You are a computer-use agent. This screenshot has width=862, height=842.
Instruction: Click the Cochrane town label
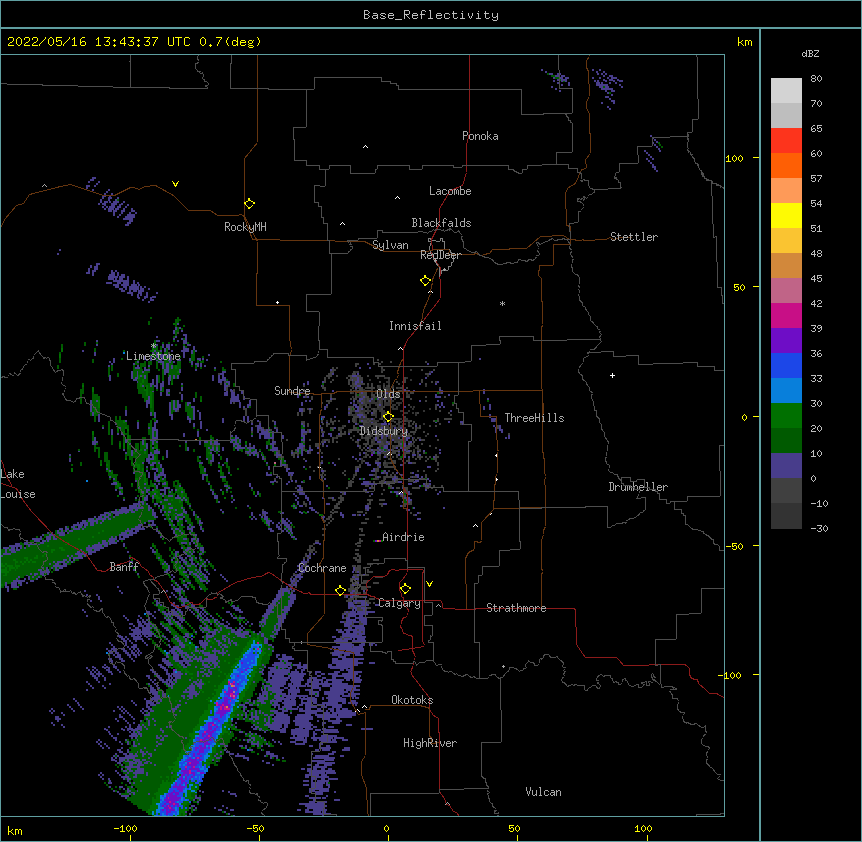[322, 568]
